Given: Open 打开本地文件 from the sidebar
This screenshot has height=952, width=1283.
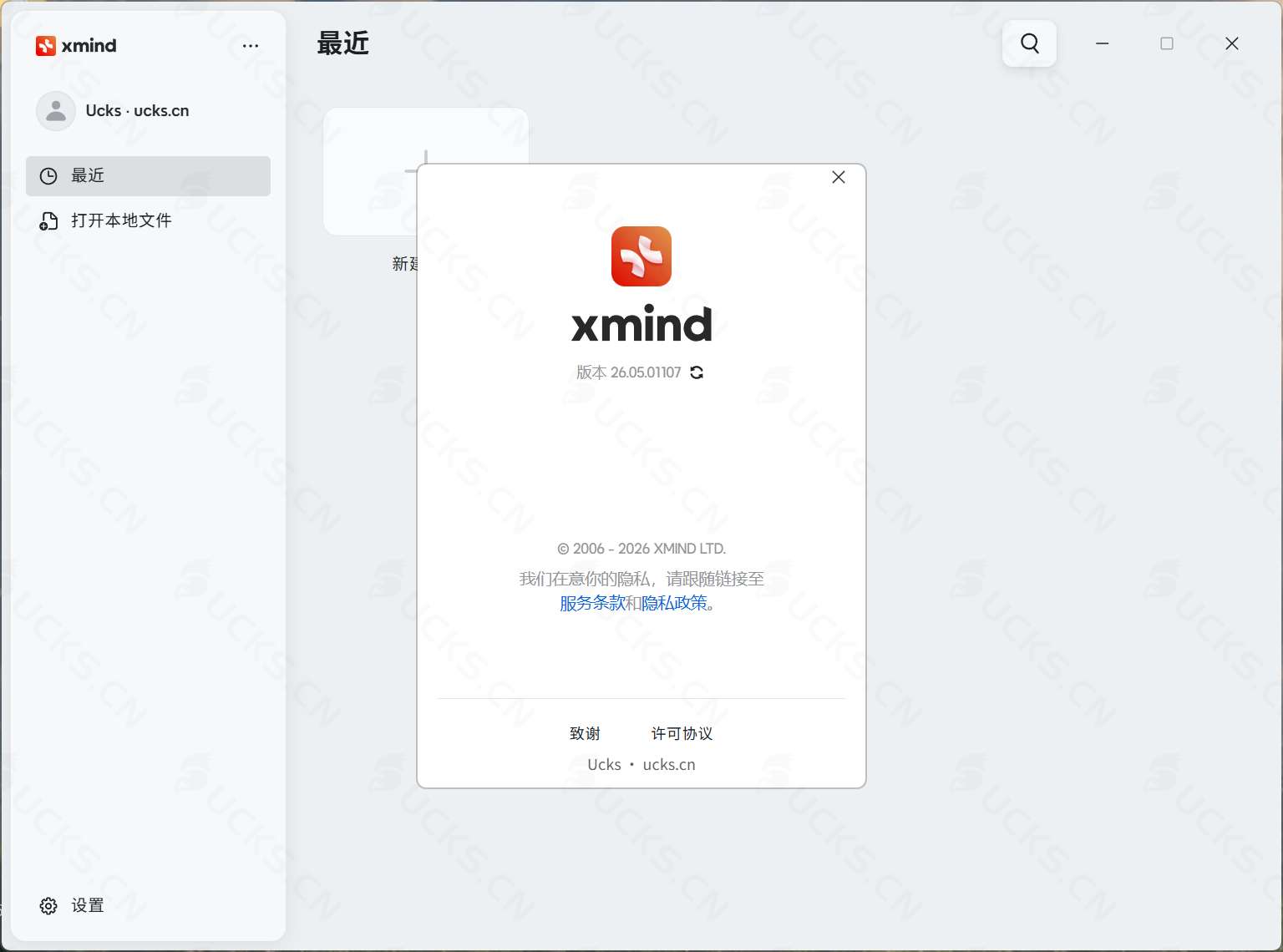Looking at the screenshot, I should pyautogui.click(x=148, y=220).
